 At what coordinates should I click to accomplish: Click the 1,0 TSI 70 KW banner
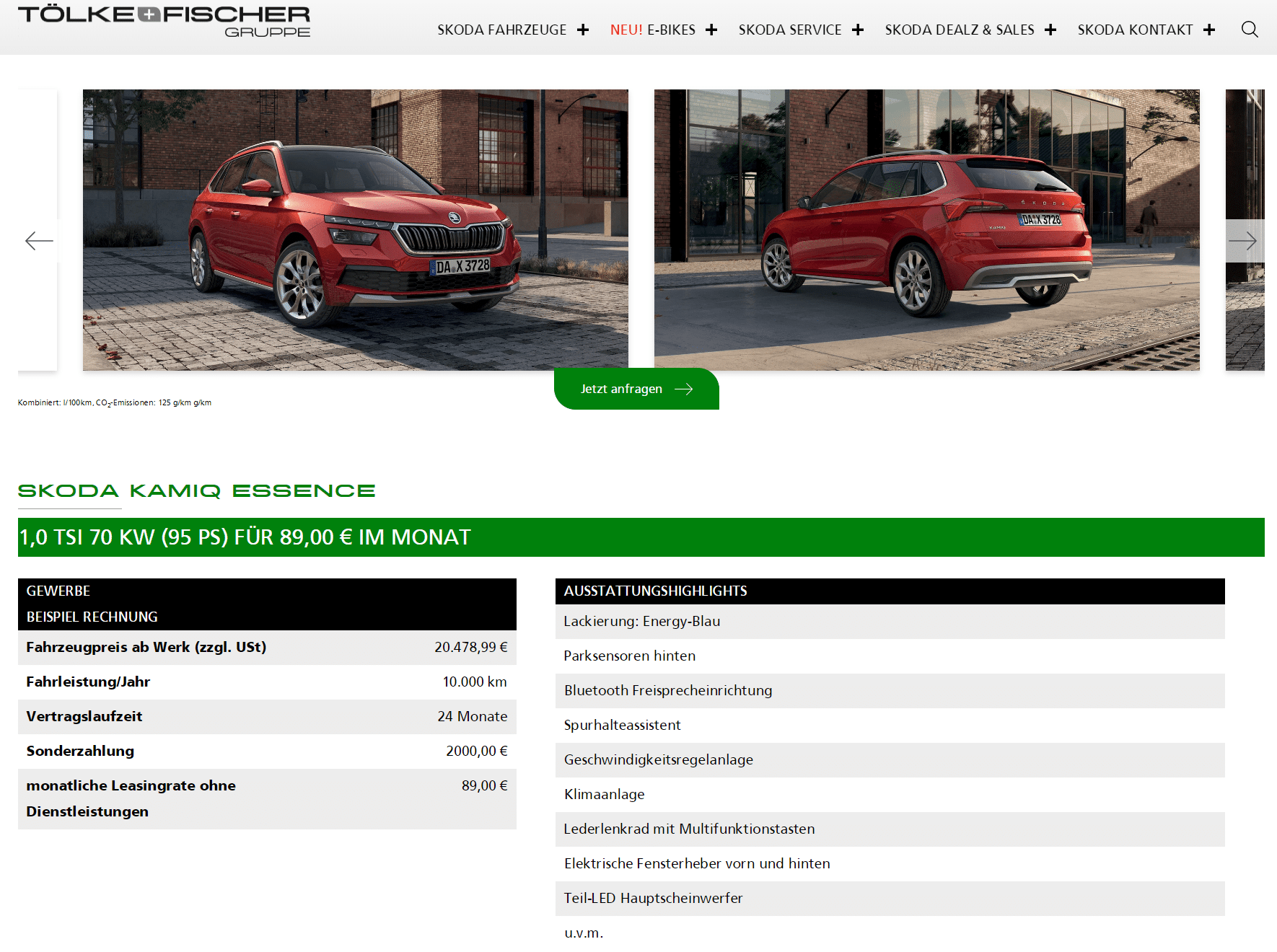(641, 537)
